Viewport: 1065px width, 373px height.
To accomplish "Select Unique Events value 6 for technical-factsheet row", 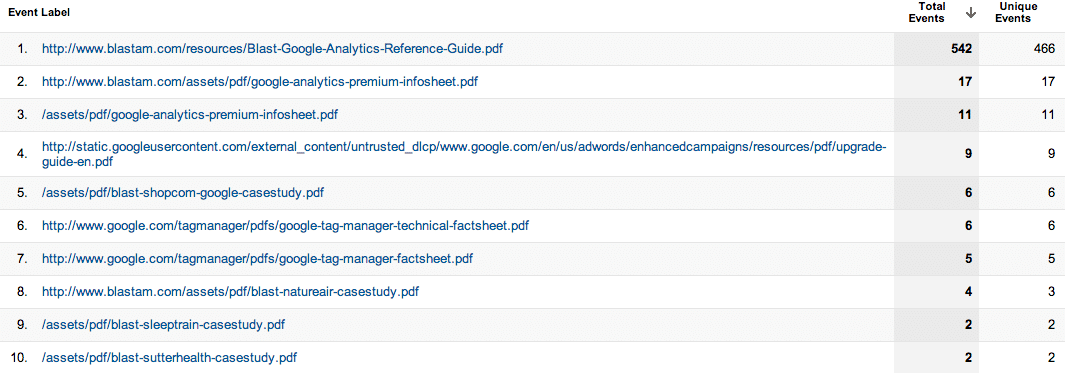I will click(x=1051, y=226).
